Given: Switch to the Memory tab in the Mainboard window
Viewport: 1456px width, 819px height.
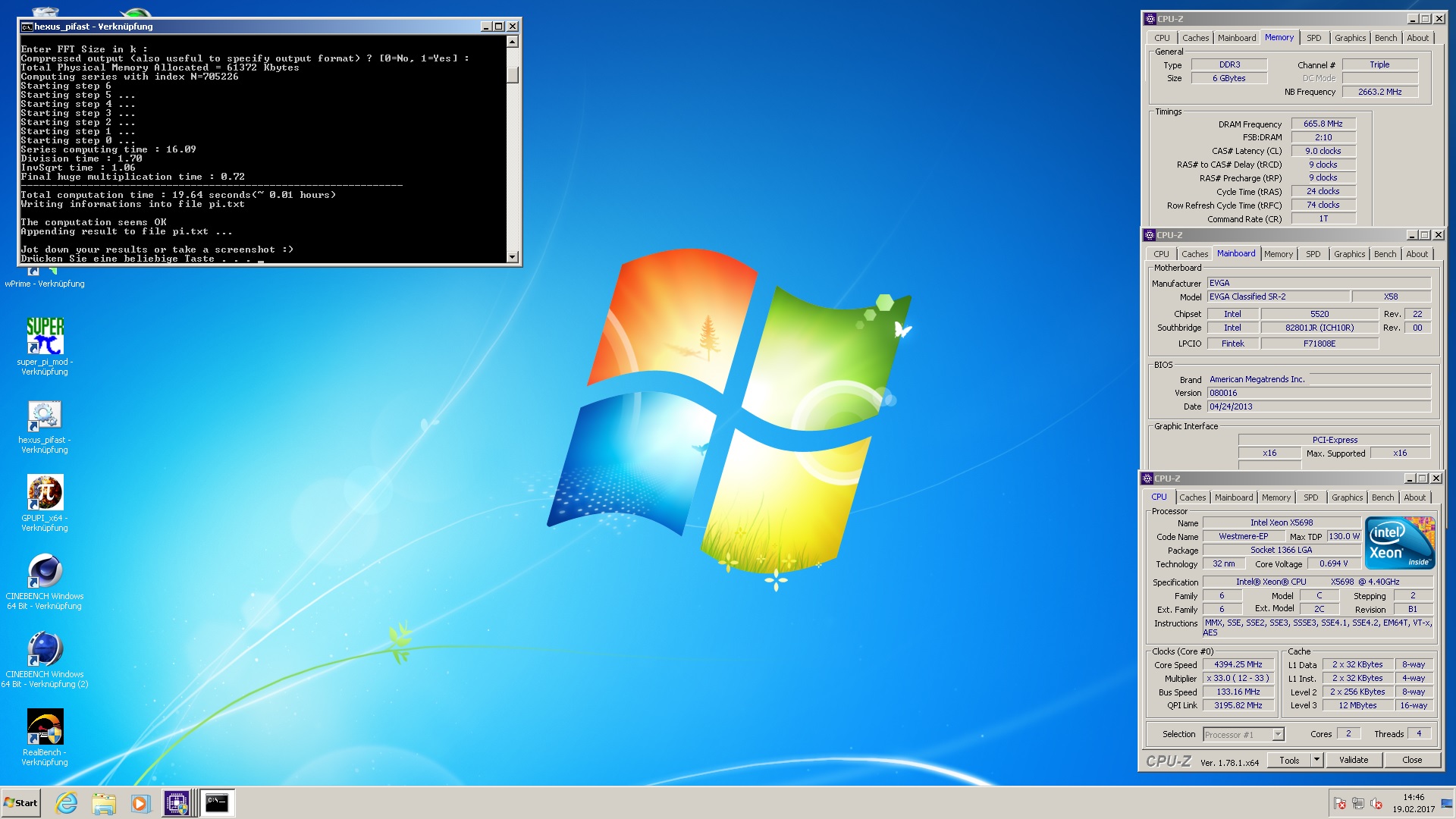Looking at the screenshot, I should pyautogui.click(x=1279, y=254).
